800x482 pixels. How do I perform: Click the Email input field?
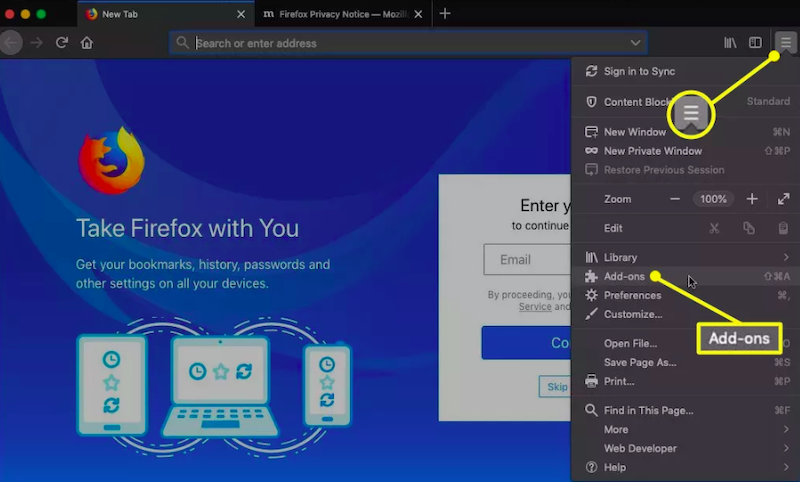(x=527, y=260)
